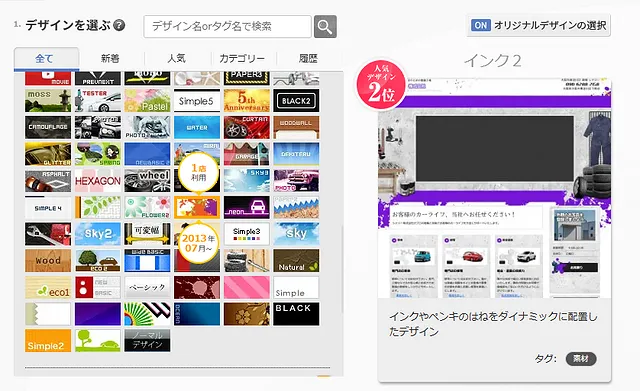Choose the SIMPLE4 design thumbnail
The width and height of the screenshot is (640, 391).
coord(48,207)
